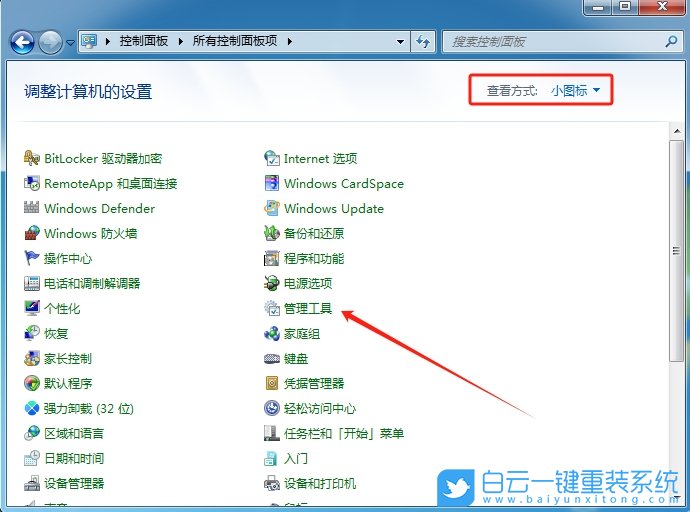Open BitLocker 驱动器加密 icon

click(32, 158)
